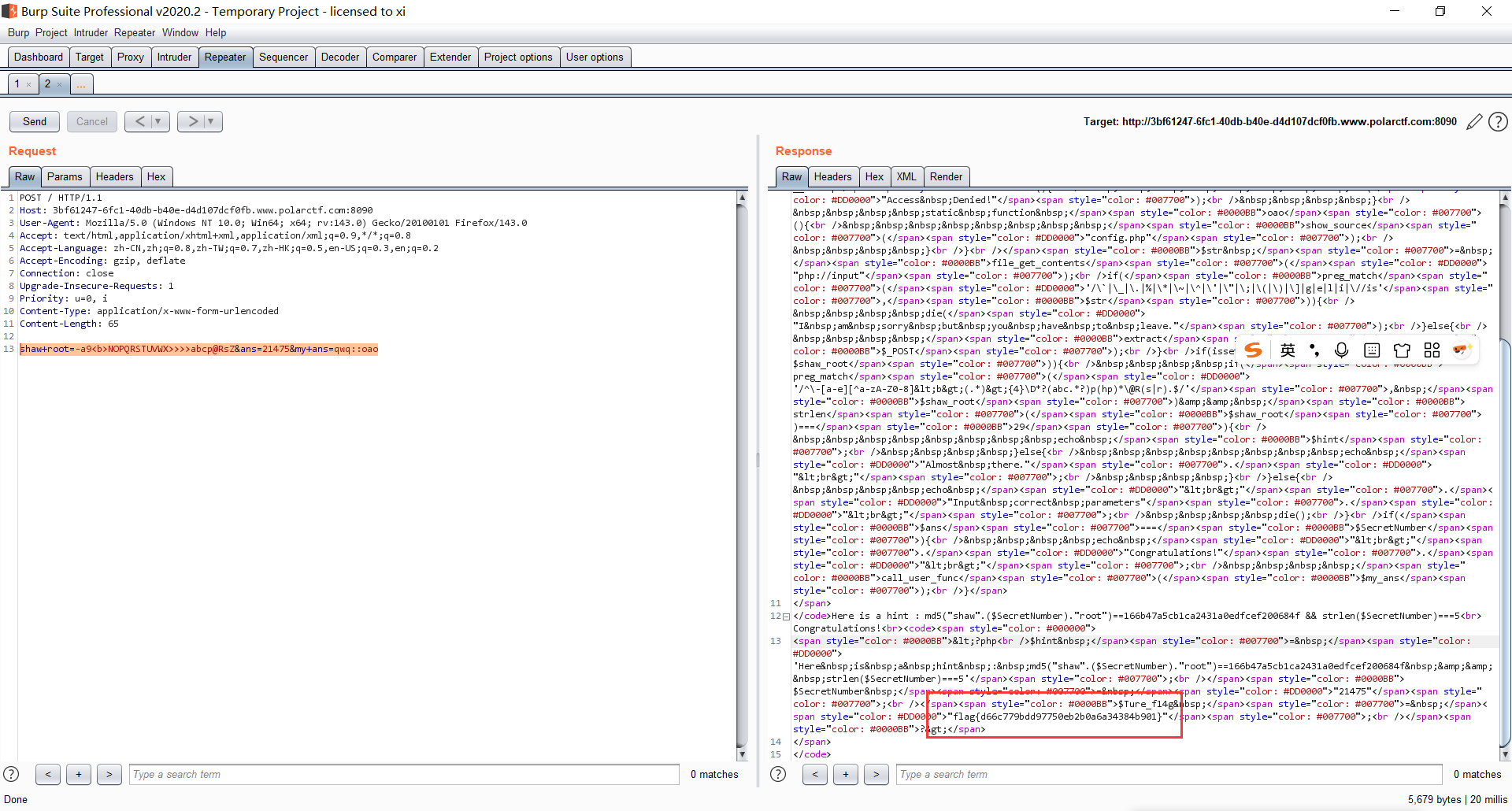This screenshot has height=811, width=1512.
Task: Switch to the Intruder tab
Action: point(174,57)
